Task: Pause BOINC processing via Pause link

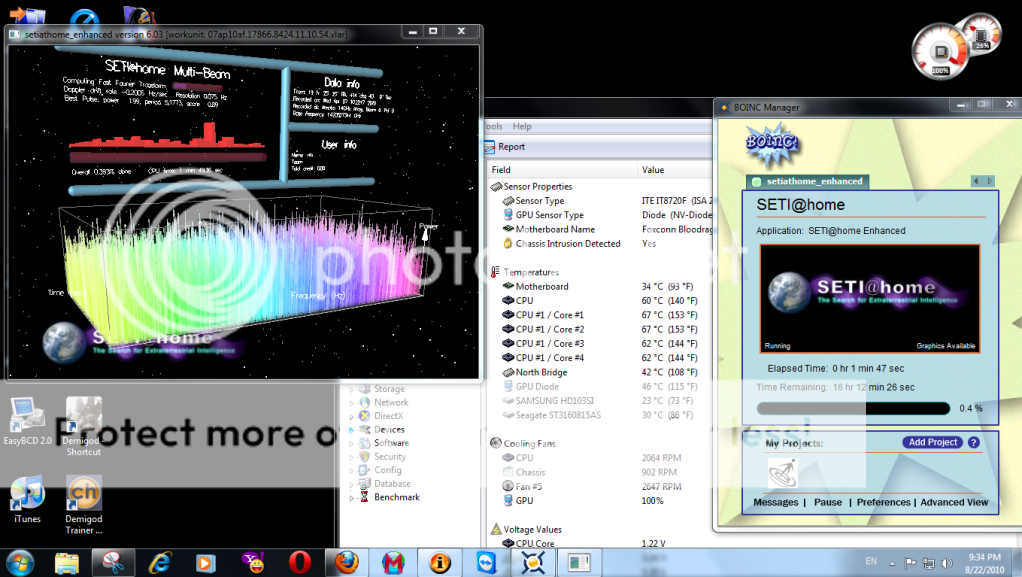Action: coord(827,502)
